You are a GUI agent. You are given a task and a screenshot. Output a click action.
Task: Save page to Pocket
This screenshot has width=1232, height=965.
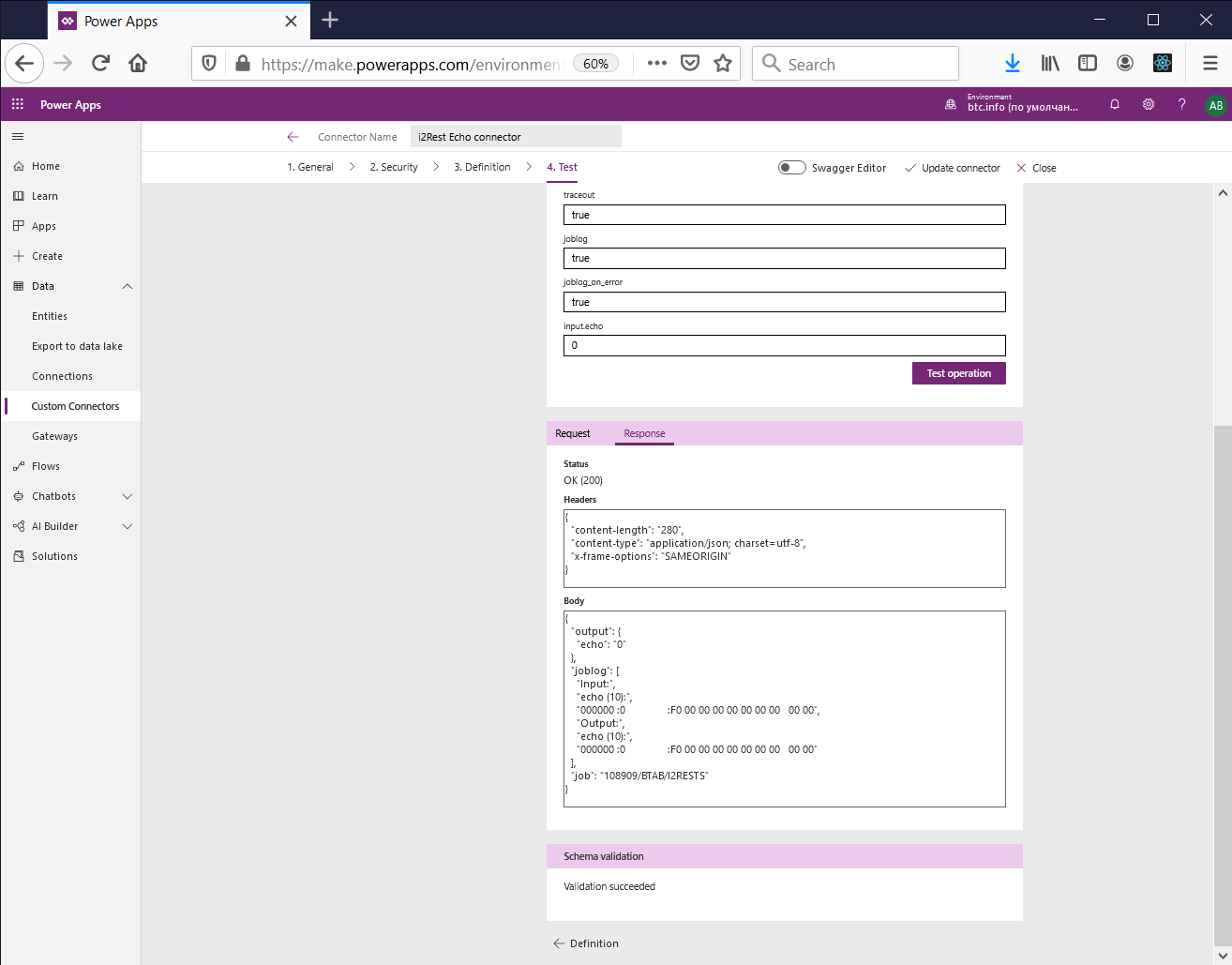click(690, 64)
